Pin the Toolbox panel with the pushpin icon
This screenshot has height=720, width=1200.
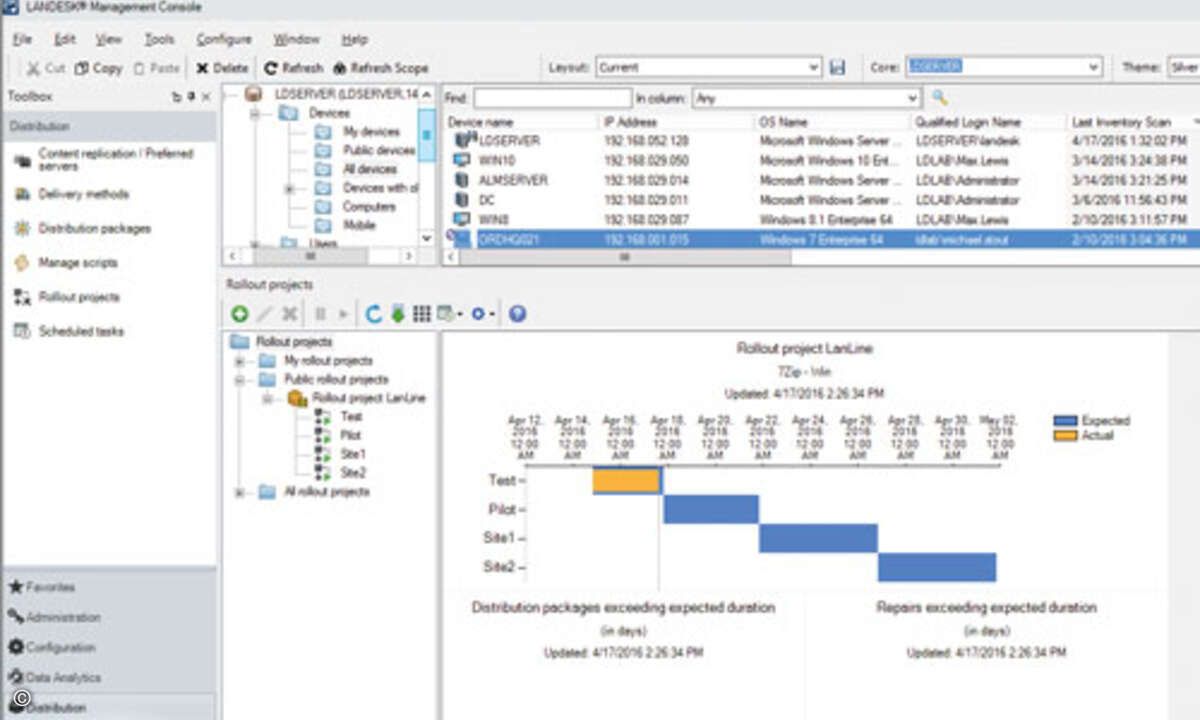tap(191, 97)
